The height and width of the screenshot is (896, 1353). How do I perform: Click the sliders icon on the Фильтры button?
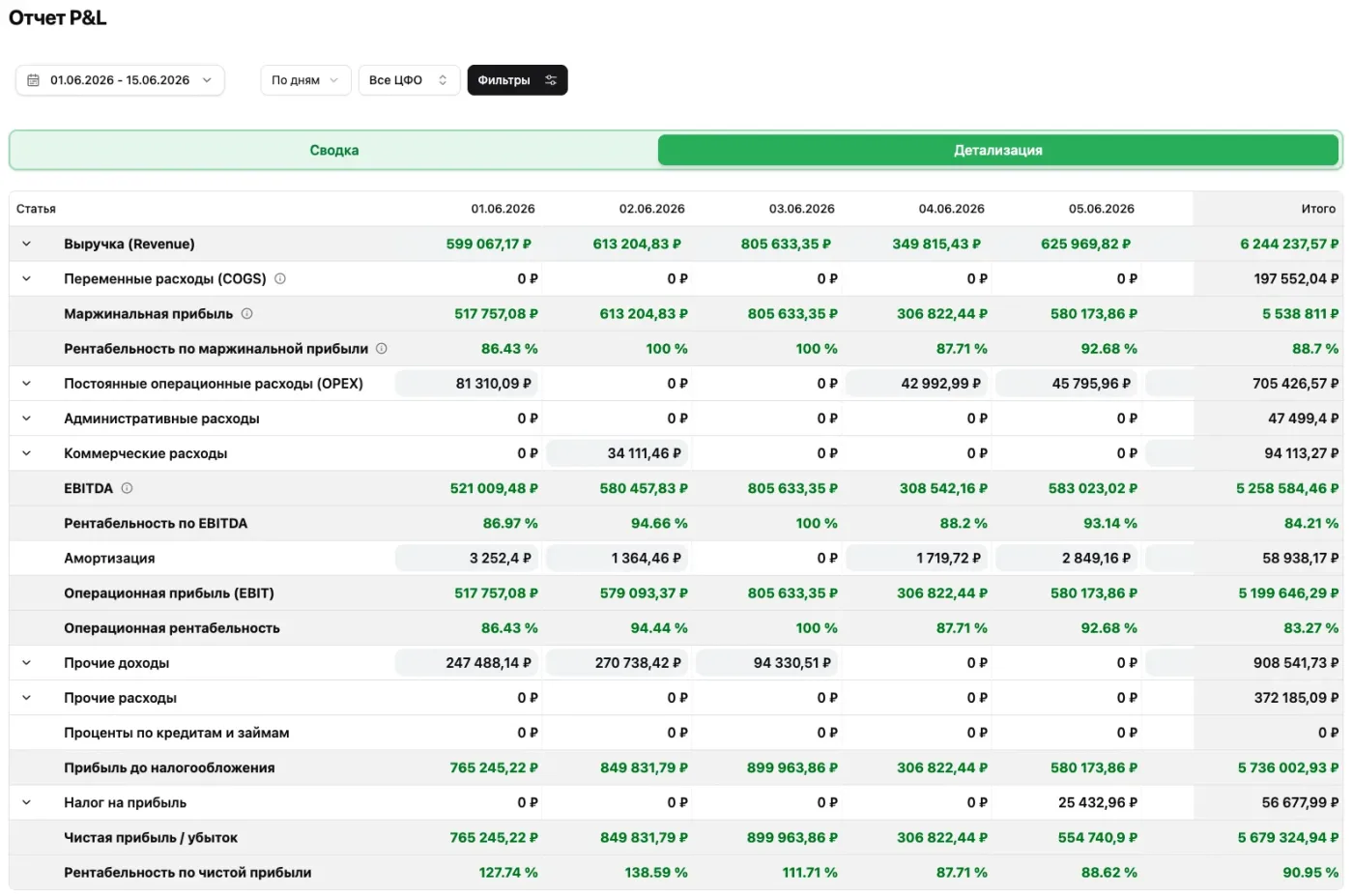[551, 80]
